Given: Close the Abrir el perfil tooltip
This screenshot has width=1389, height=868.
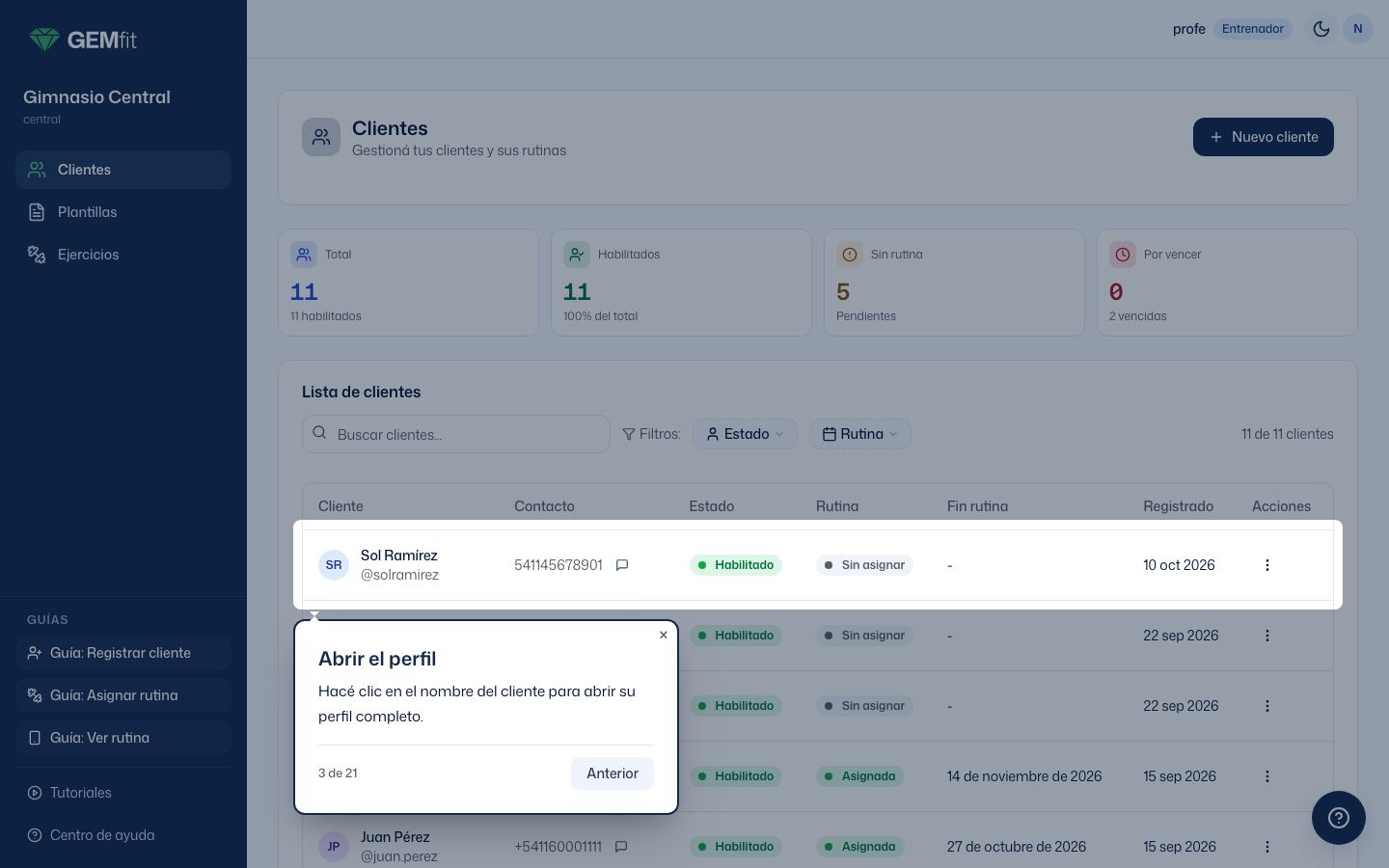Looking at the screenshot, I should point(664,635).
